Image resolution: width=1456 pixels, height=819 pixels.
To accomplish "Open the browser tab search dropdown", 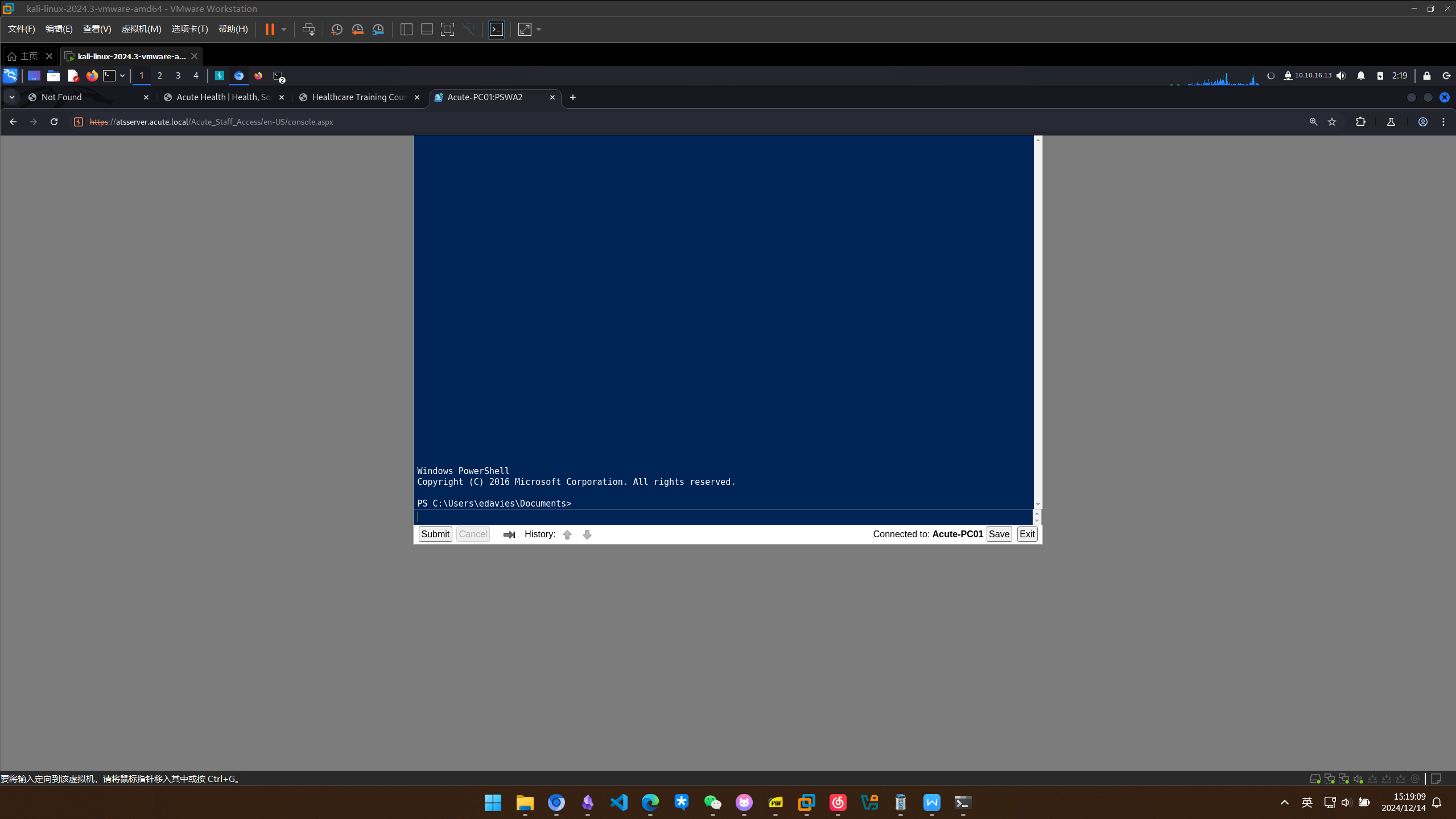I will tap(11, 97).
